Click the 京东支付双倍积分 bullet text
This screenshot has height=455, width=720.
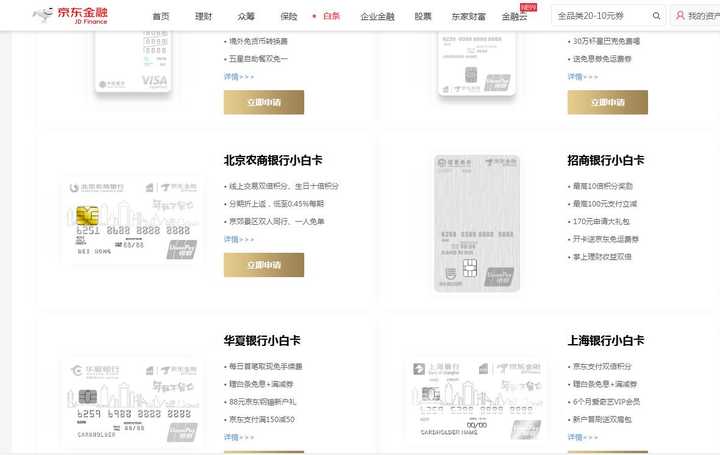[602, 366]
